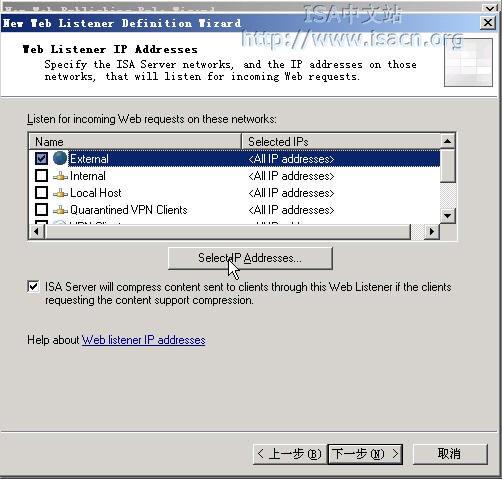Sort the list by Name column header

click(135, 141)
